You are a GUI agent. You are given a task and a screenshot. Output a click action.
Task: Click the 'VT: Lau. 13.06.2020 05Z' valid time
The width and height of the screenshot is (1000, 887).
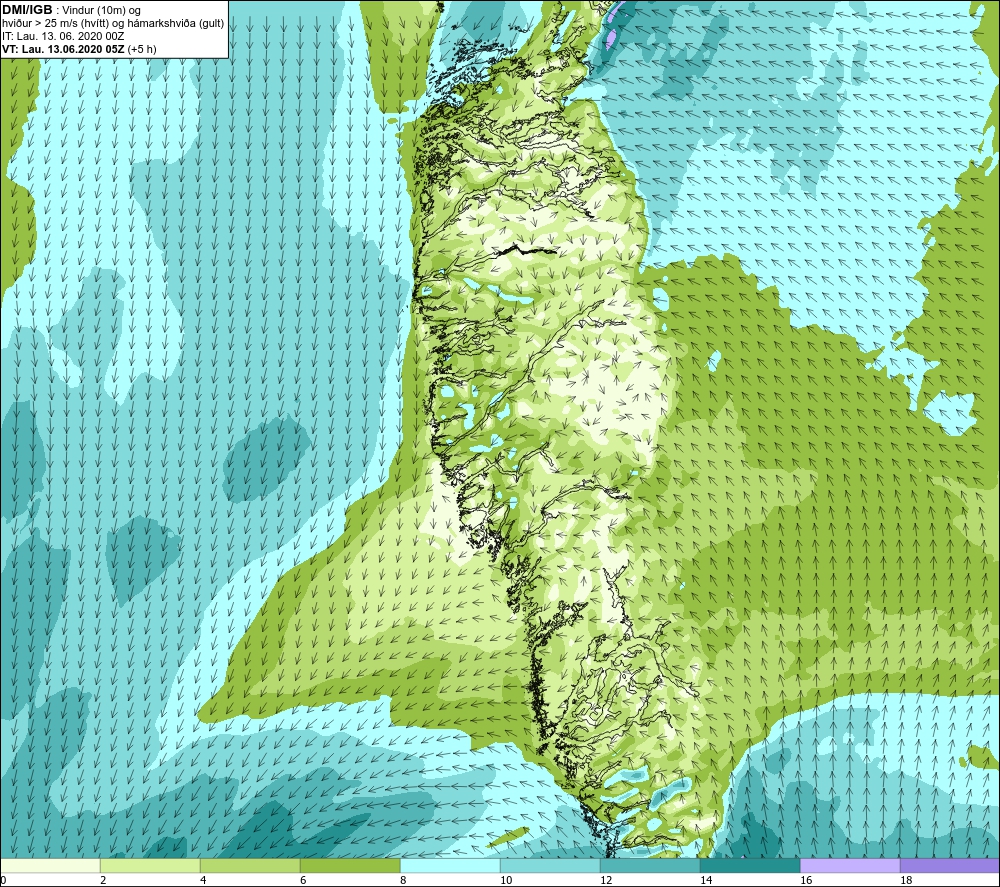point(64,49)
